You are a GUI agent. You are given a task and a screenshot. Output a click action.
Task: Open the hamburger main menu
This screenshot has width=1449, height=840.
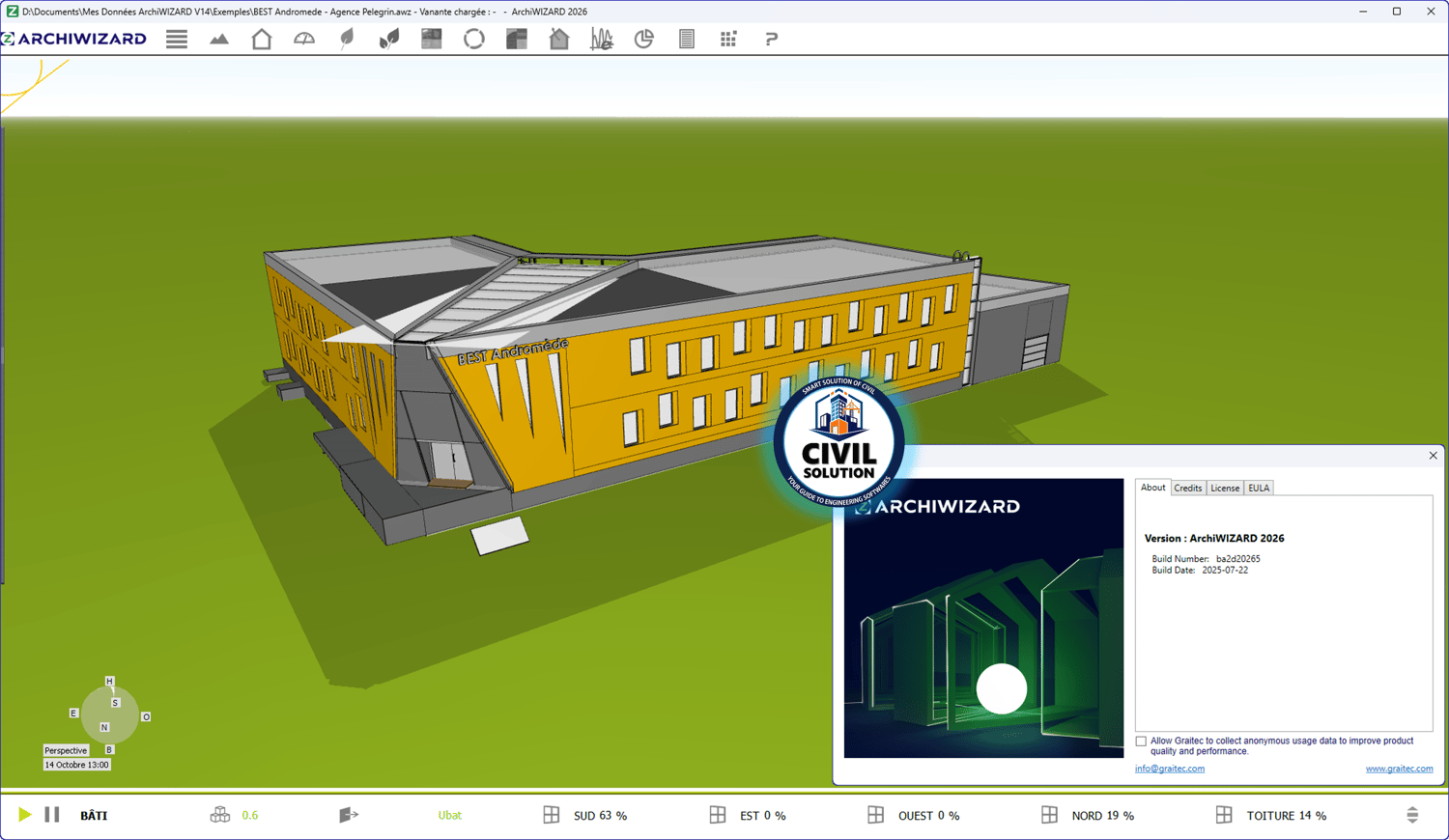click(x=177, y=39)
